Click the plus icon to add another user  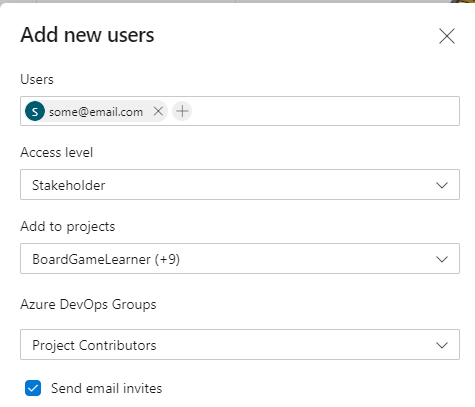click(182, 111)
